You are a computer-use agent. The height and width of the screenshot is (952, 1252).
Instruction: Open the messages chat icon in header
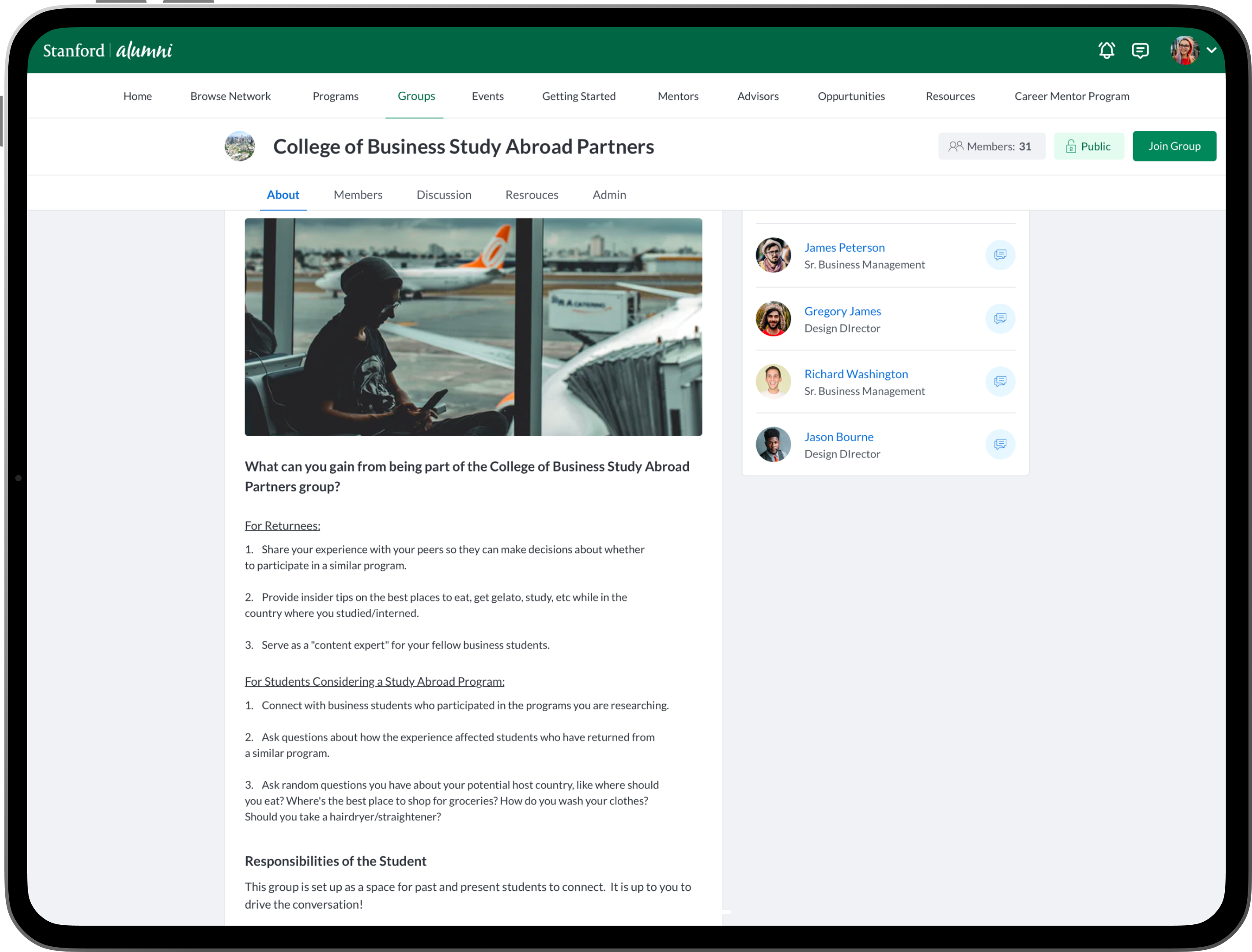pyautogui.click(x=1140, y=50)
